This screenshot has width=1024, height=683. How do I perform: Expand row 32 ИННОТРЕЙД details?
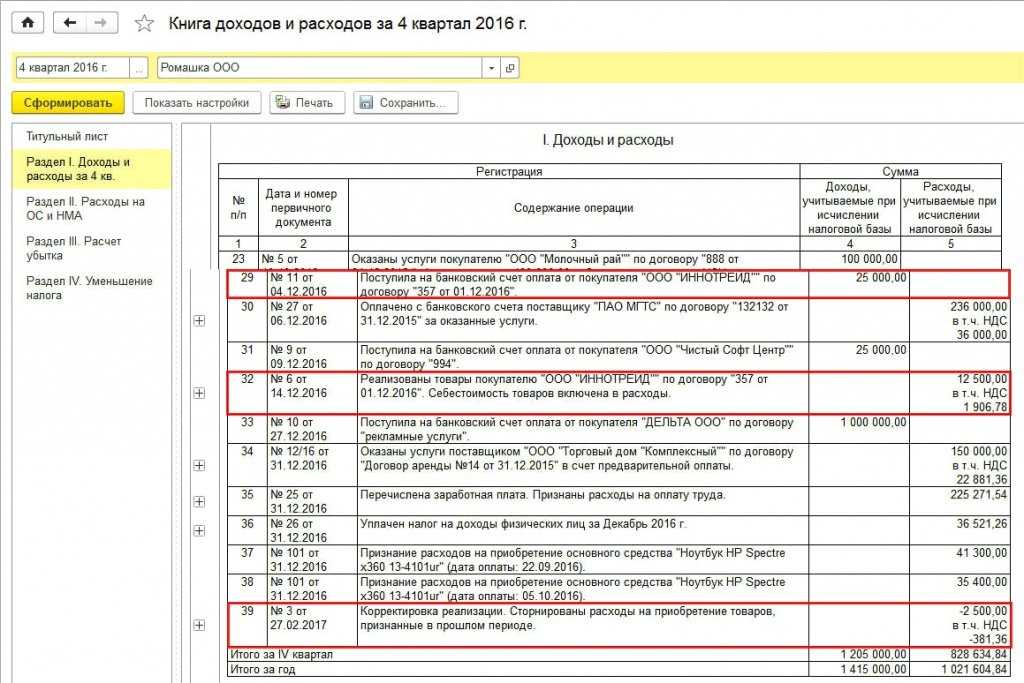pyautogui.click(x=200, y=393)
